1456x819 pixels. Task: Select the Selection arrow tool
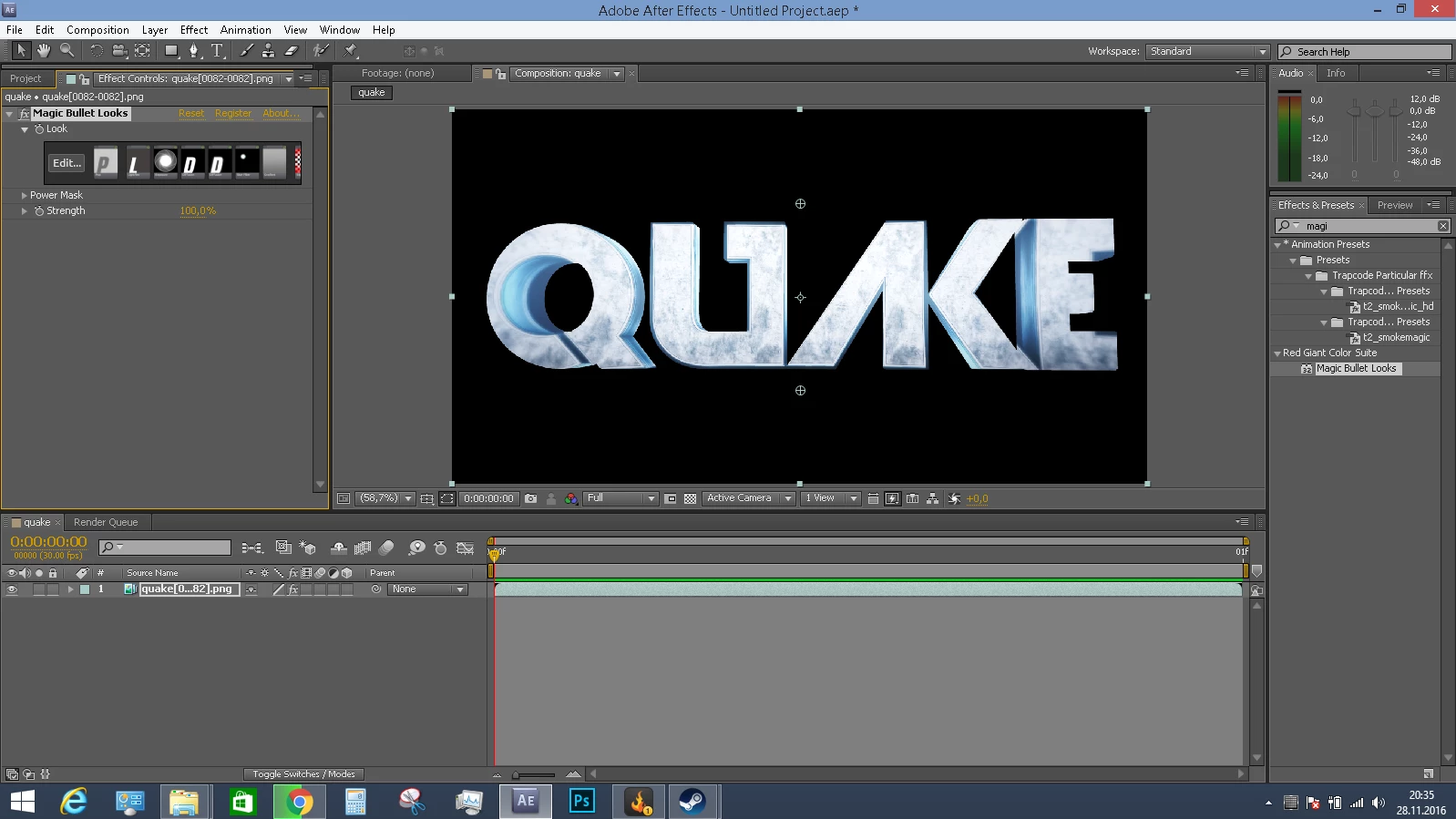(x=21, y=51)
